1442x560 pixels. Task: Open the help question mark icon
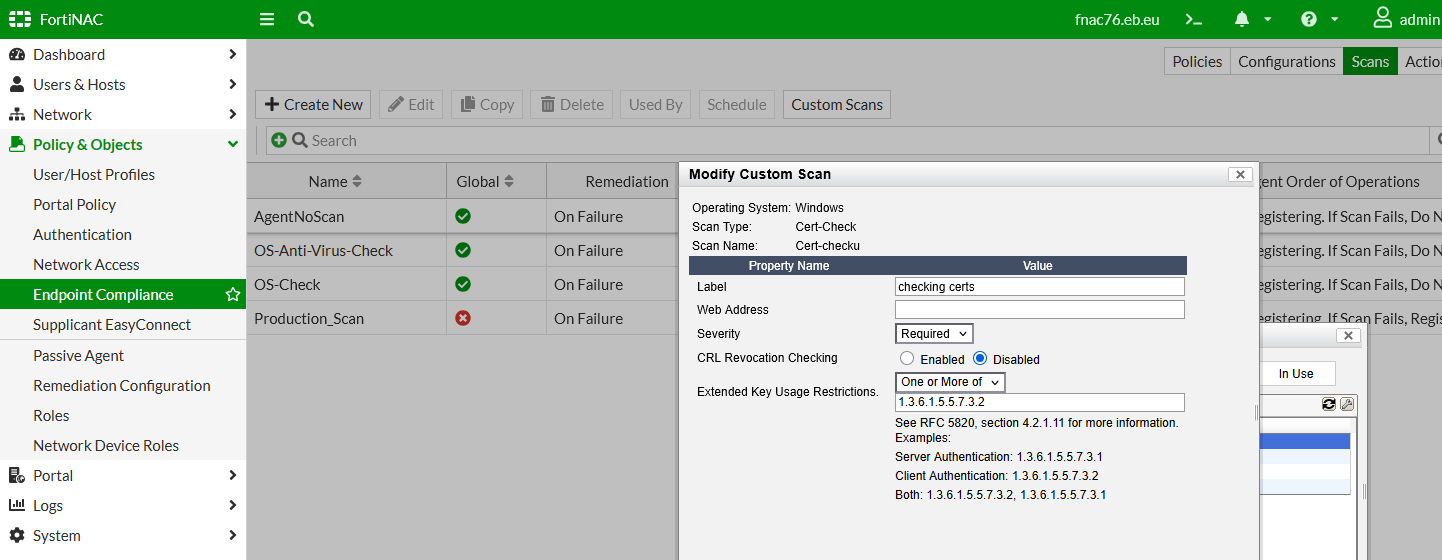[1309, 19]
